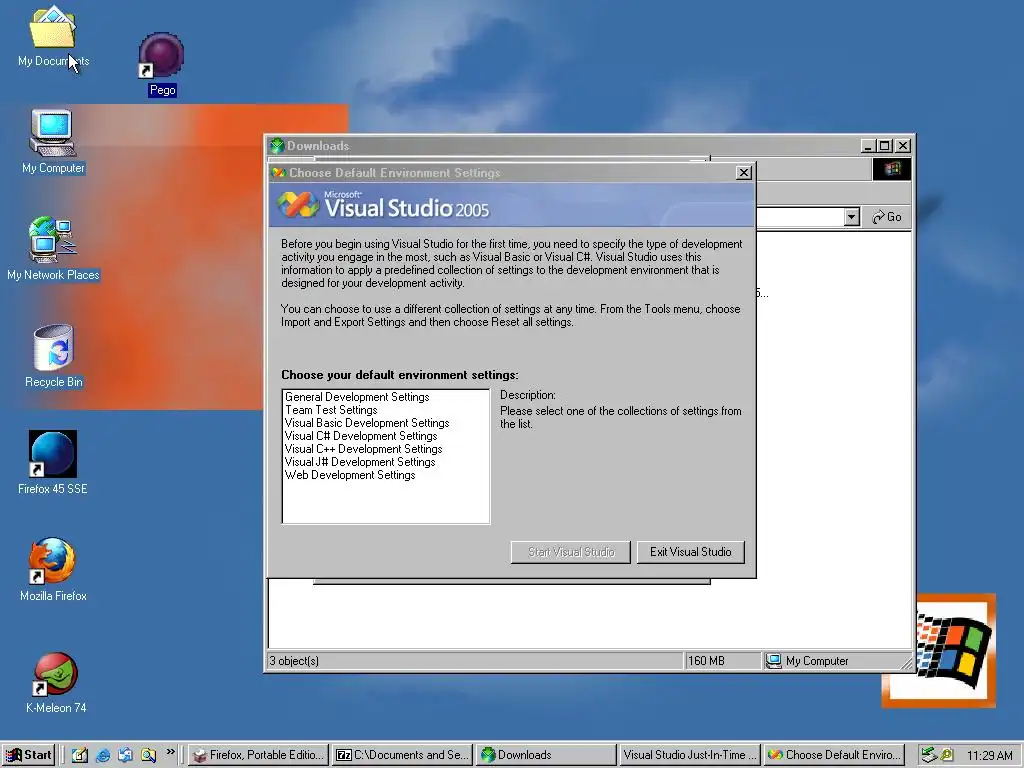Close the Downloads window

[903, 146]
